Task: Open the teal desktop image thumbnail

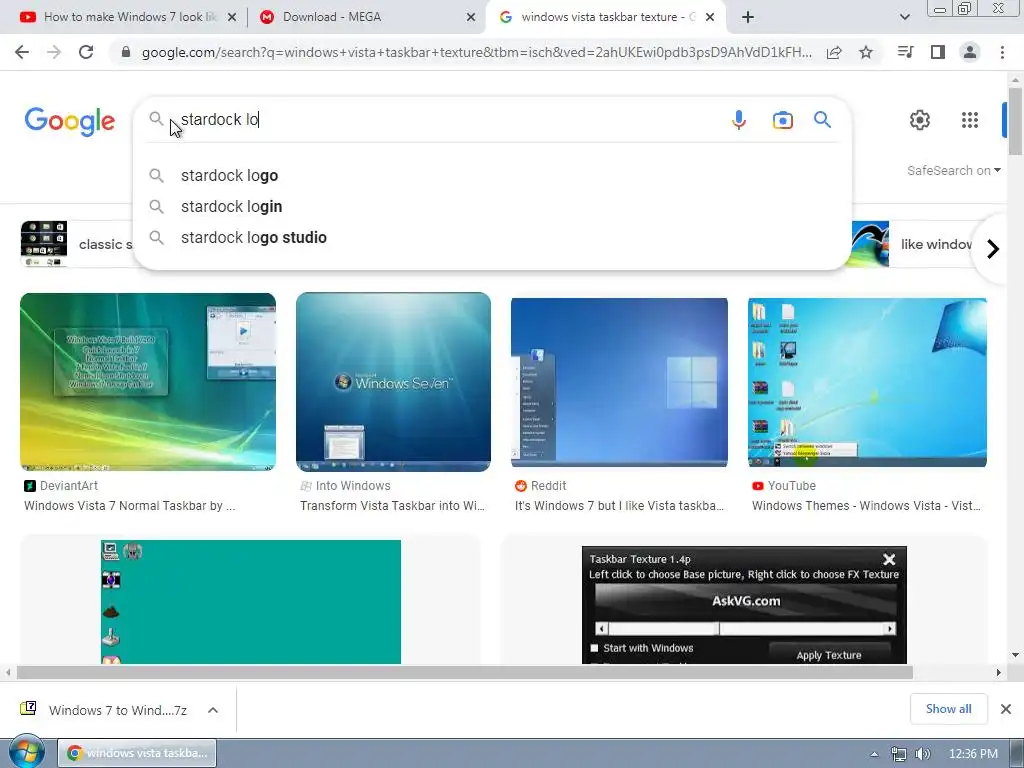Action: coord(251,602)
